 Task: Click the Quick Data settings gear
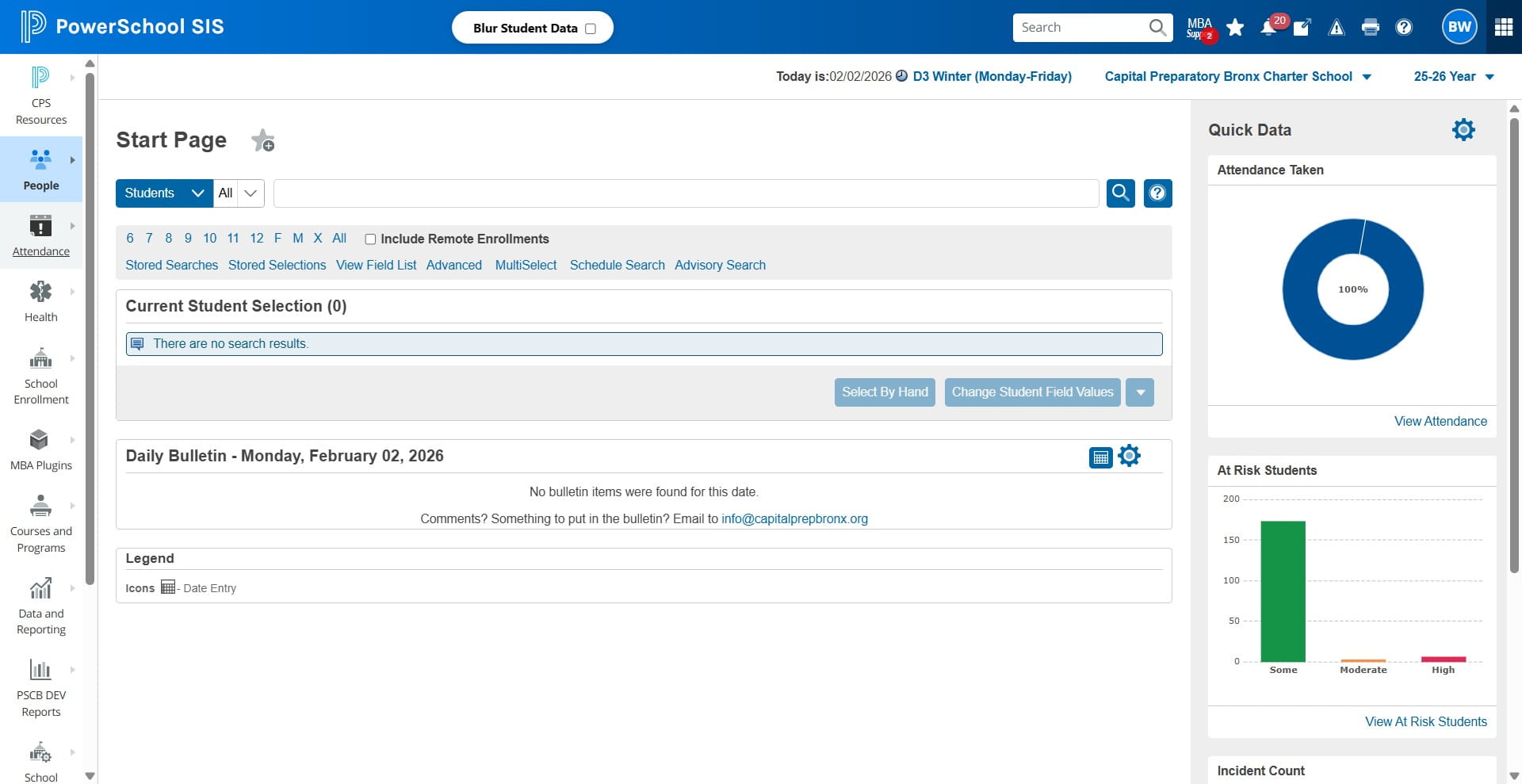(1463, 129)
